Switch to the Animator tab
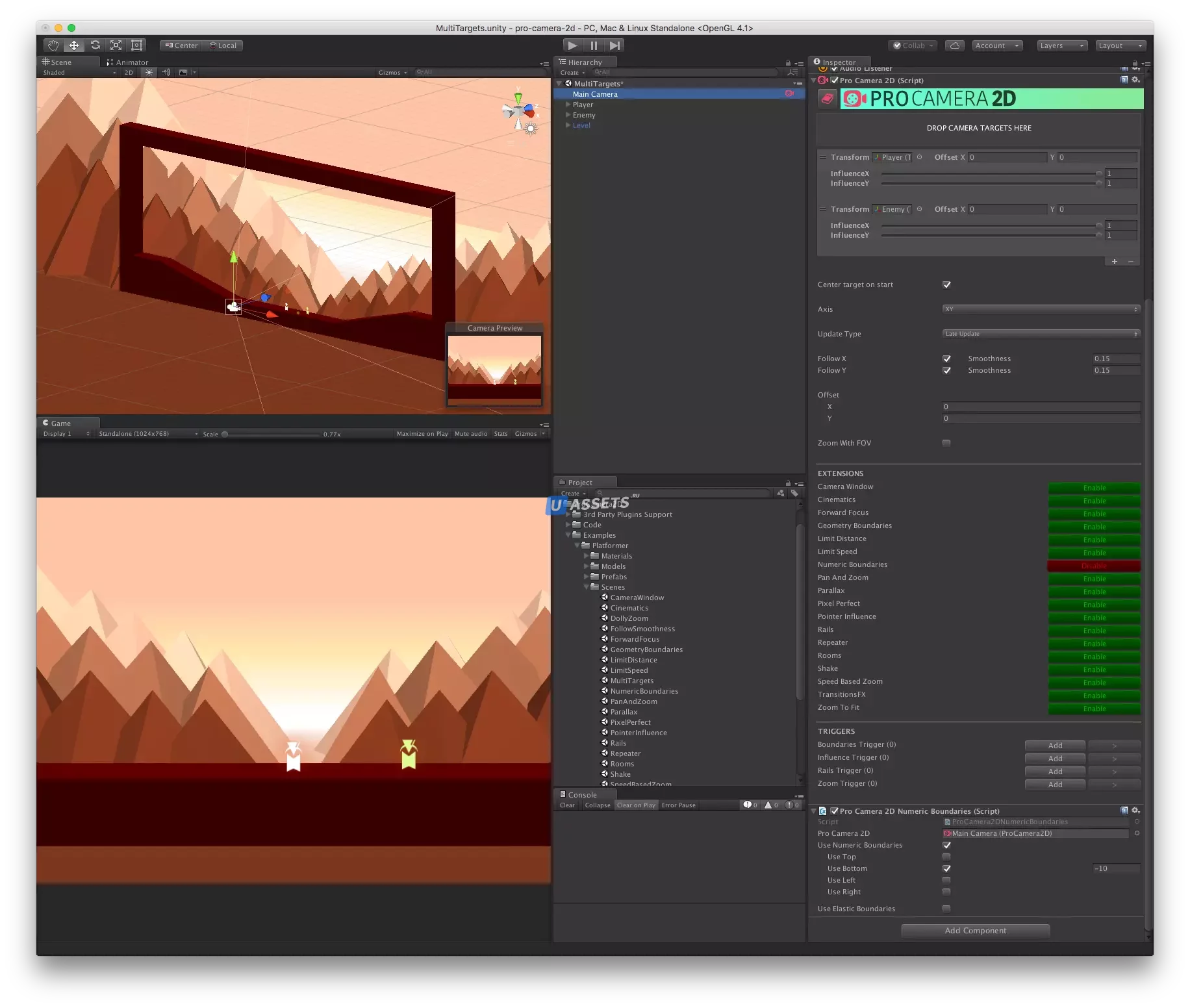 click(128, 62)
